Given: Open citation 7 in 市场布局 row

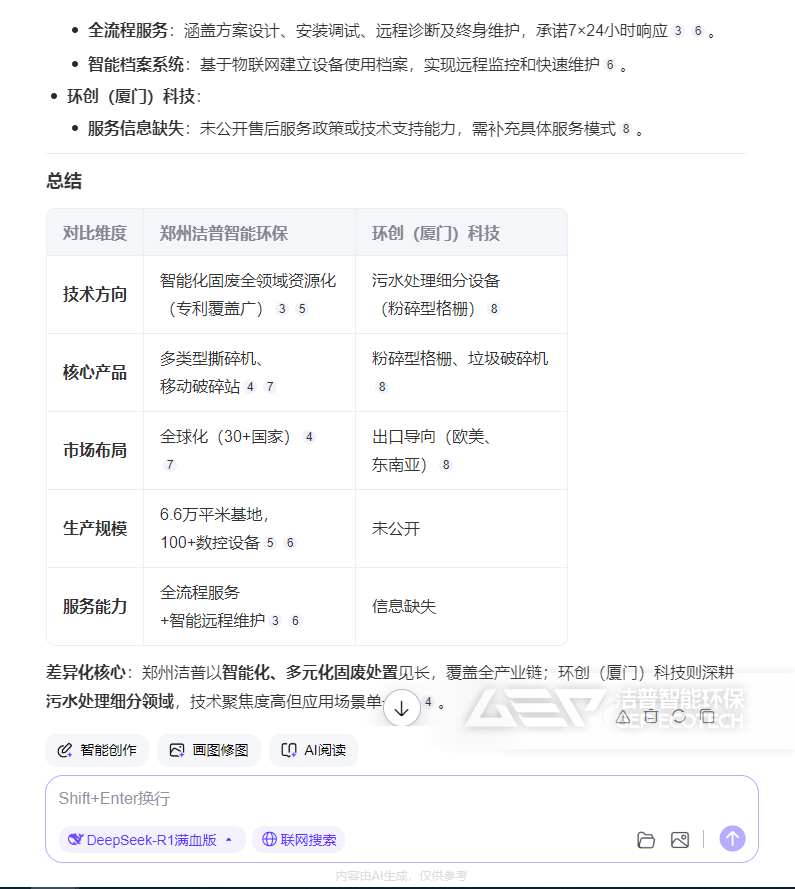Looking at the screenshot, I should 170,465.
